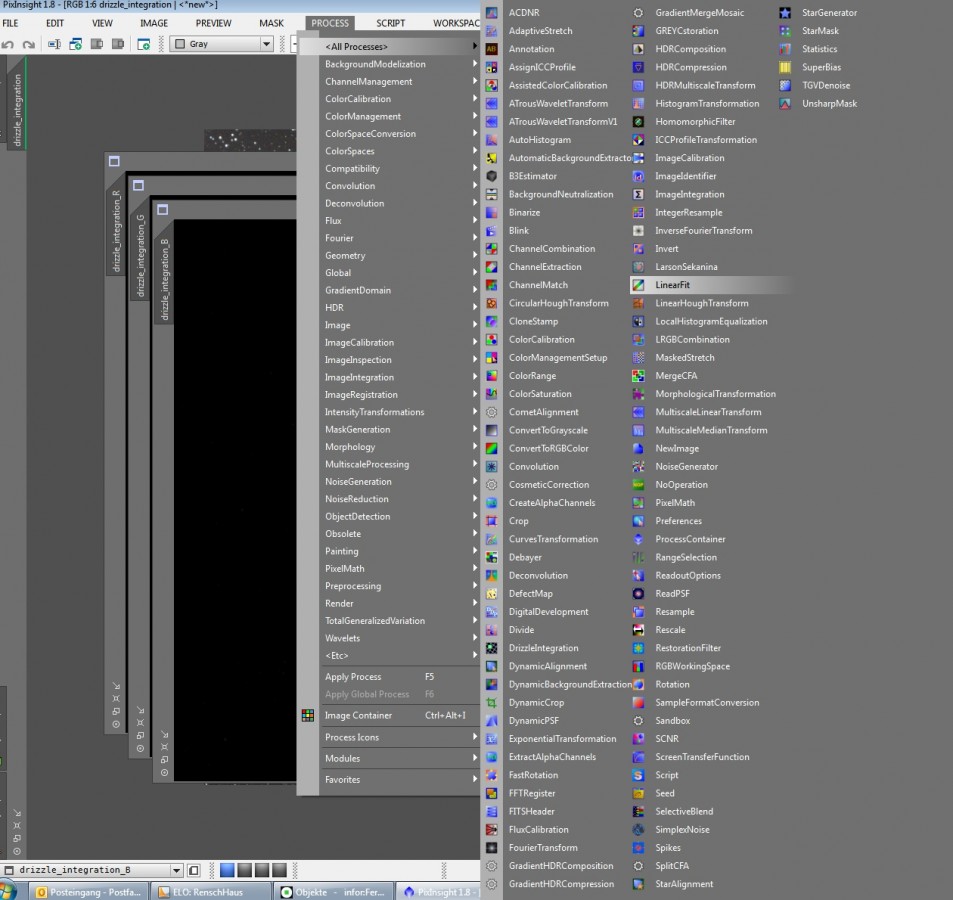Click the DrizzleIntegration process icon
Screen dimensions: 953x900
pyautogui.click(x=492, y=648)
